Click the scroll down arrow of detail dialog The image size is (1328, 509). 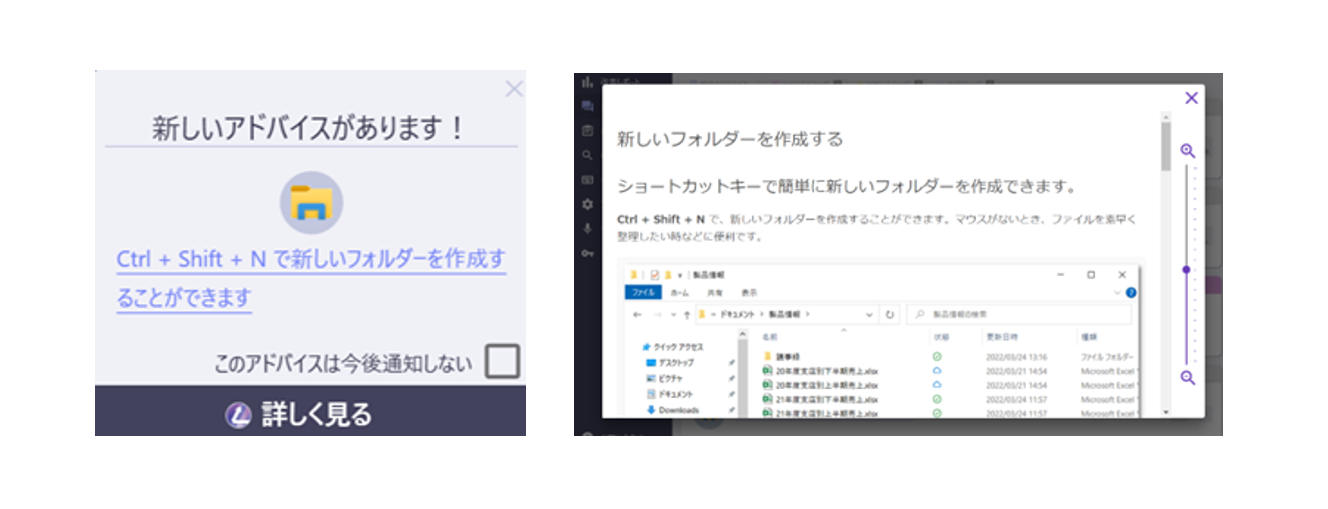[x=1166, y=412]
